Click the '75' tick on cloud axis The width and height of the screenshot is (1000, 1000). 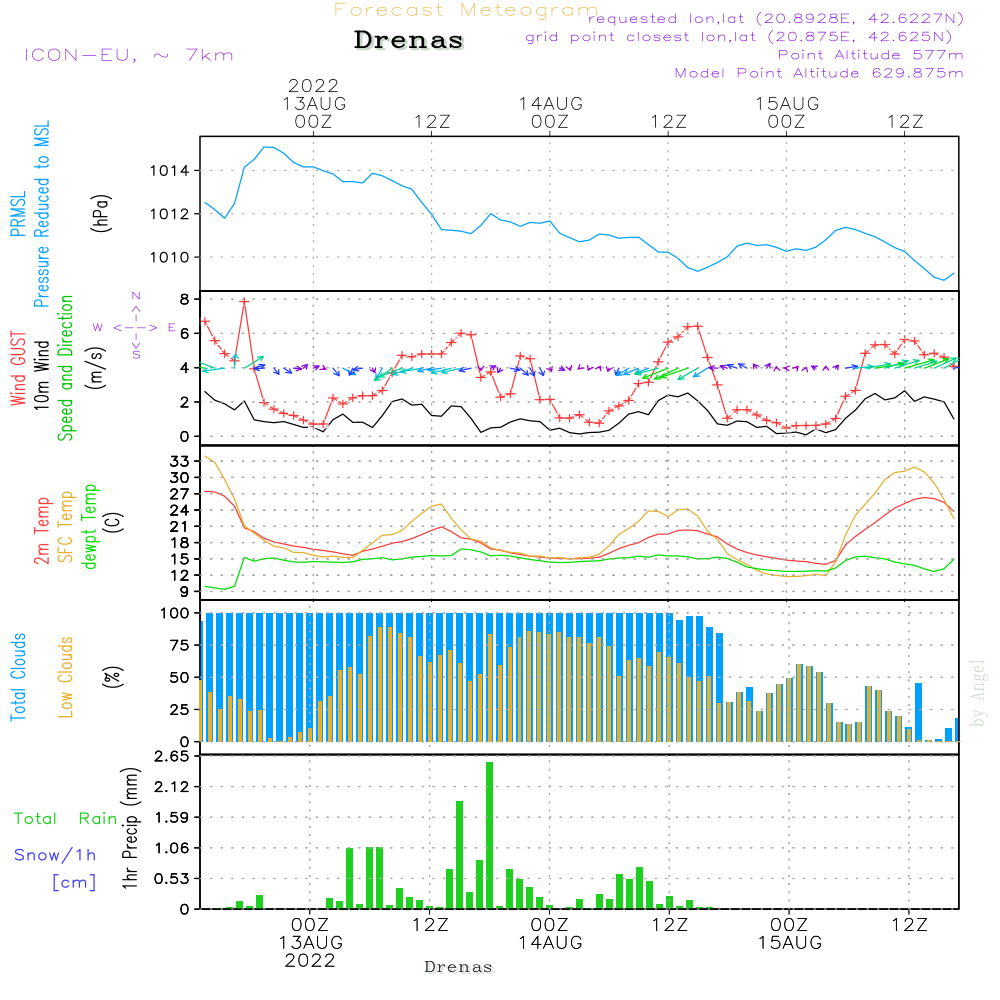[179, 645]
